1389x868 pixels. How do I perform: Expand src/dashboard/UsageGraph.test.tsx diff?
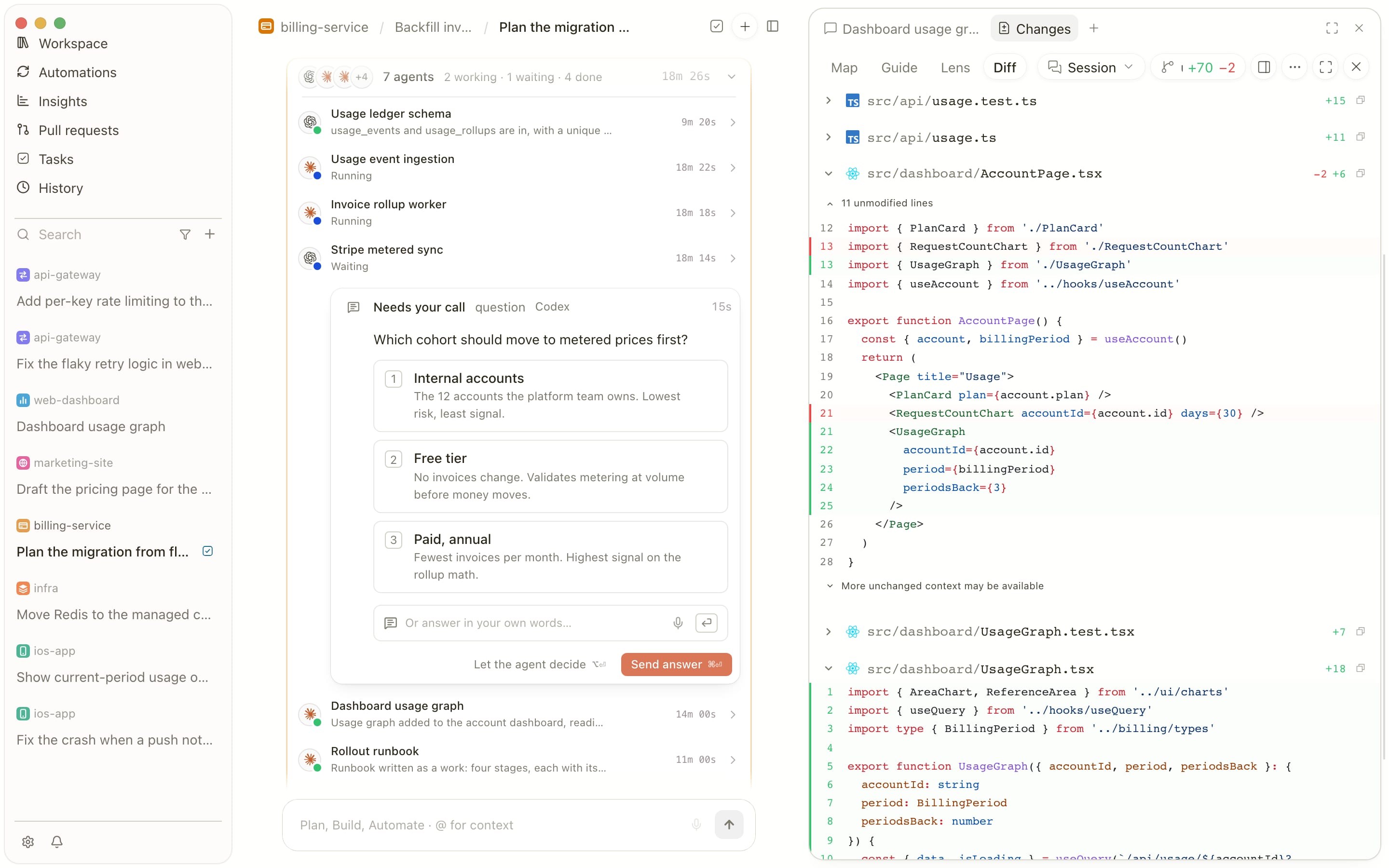click(828, 632)
